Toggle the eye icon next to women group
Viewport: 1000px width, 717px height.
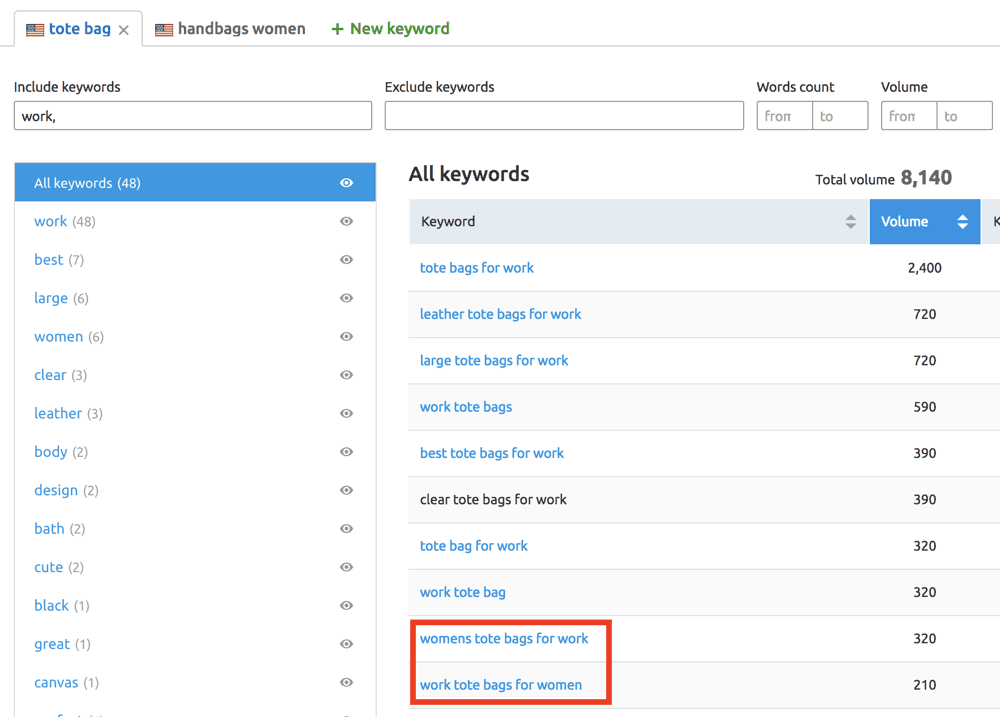[346, 336]
